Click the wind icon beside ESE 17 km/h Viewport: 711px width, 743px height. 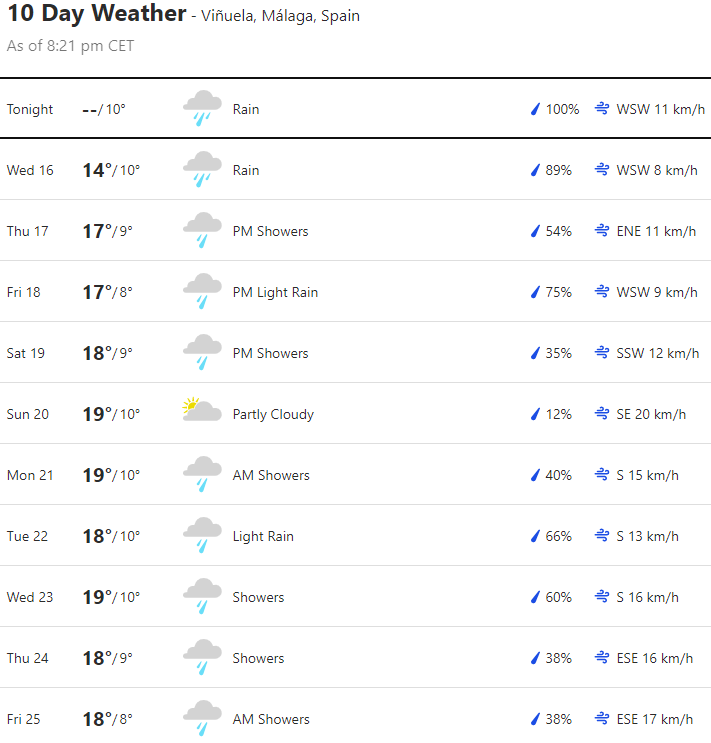click(602, 719)
